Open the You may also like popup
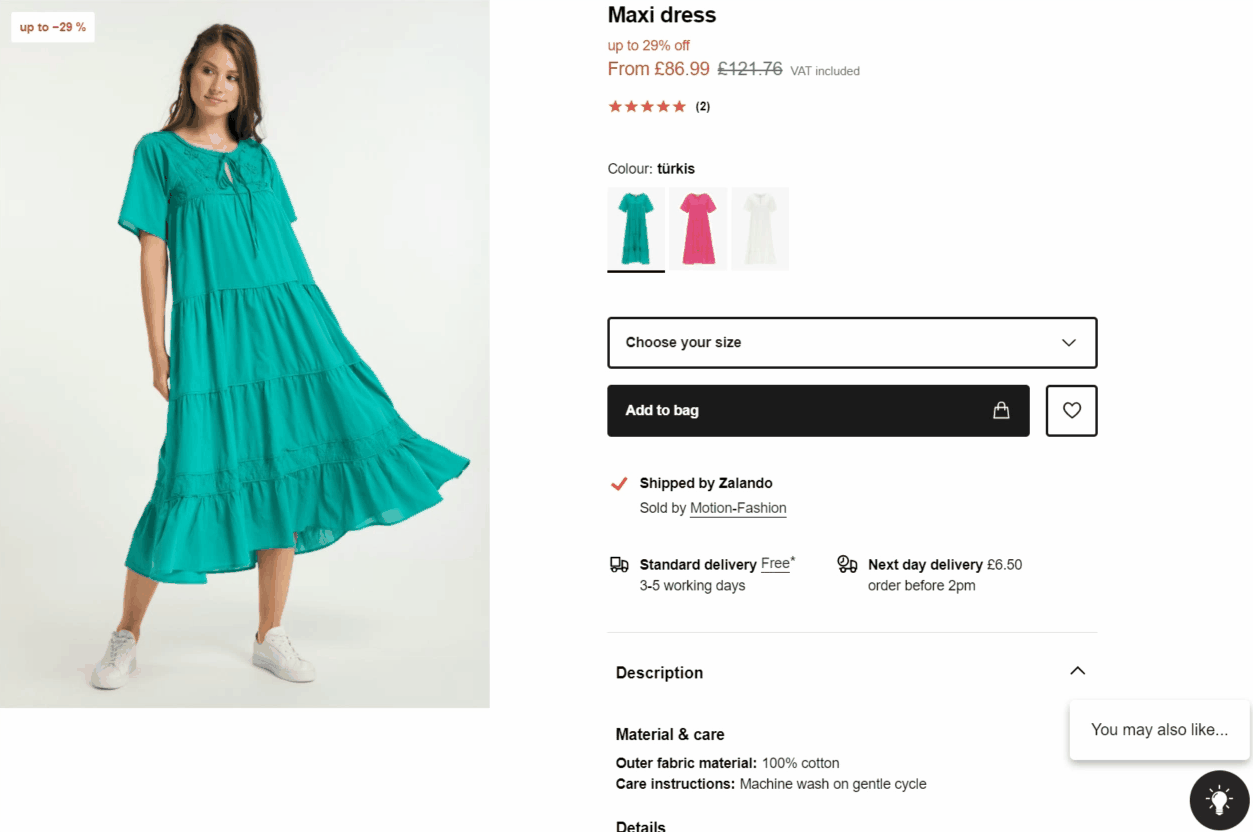 coord(1159,730)
